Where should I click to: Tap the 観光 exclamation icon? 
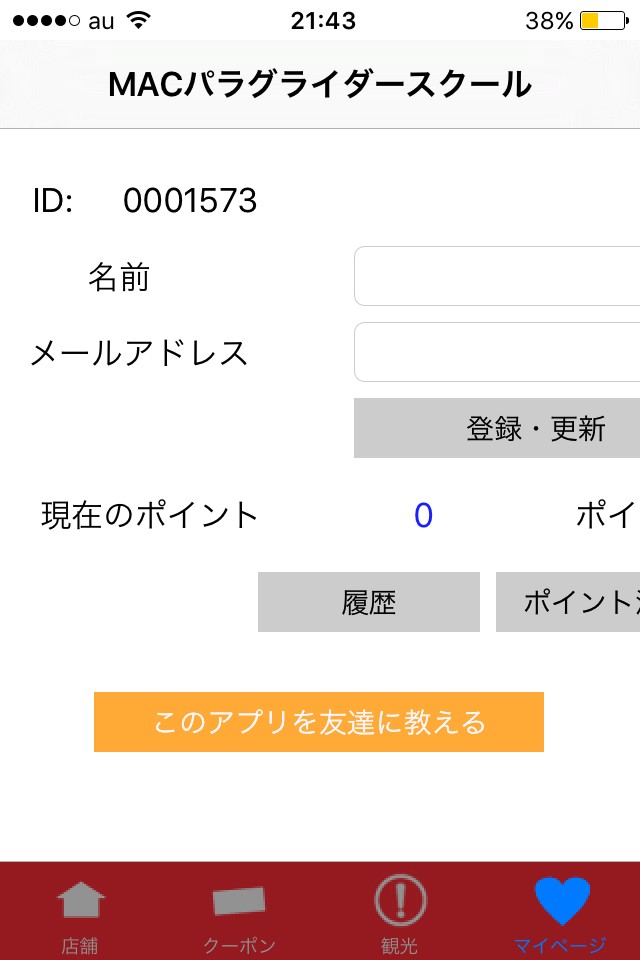(x=400, y=900)
